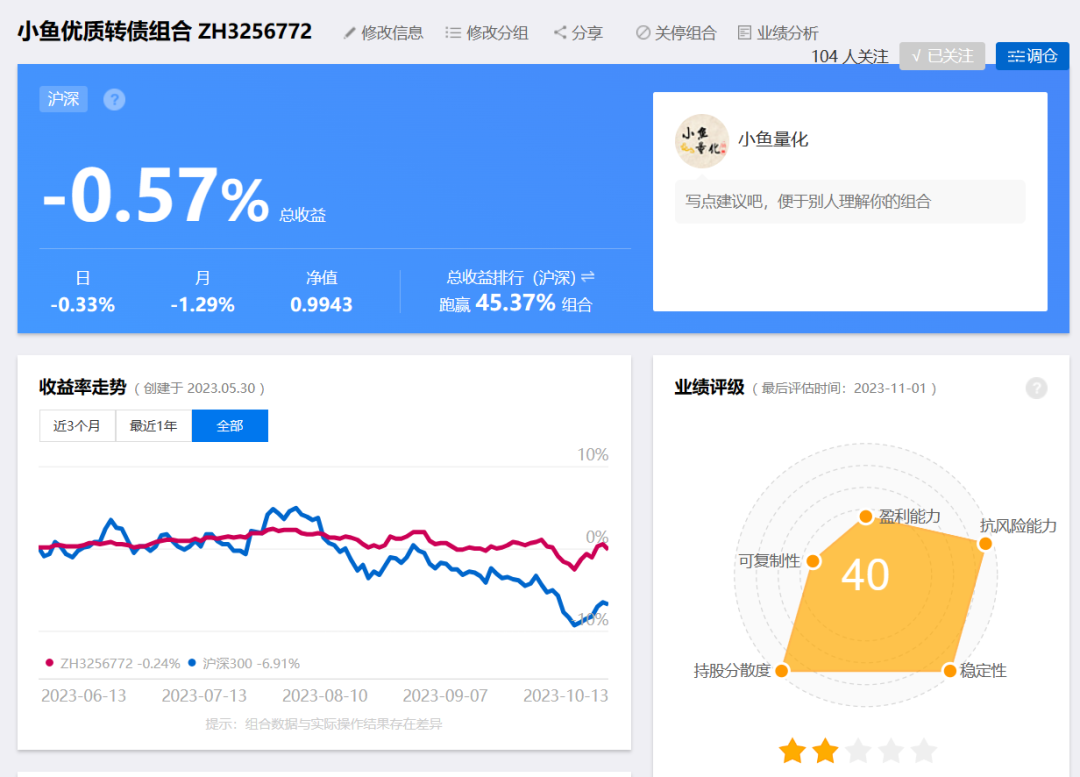Click the pencil icon beside 修改信息
The height and width of the screenshot is (777, 1080).
coord(350,33)
